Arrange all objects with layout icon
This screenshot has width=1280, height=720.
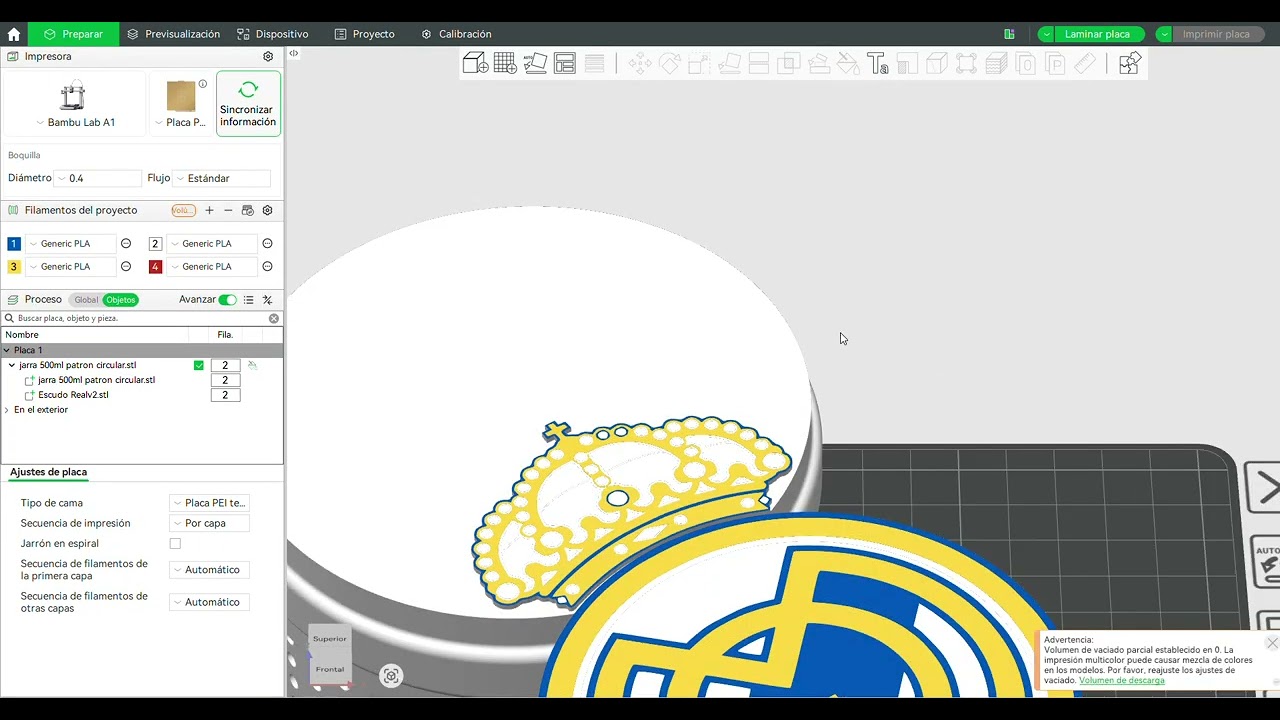pyautogui.click(x=565, y=64)
